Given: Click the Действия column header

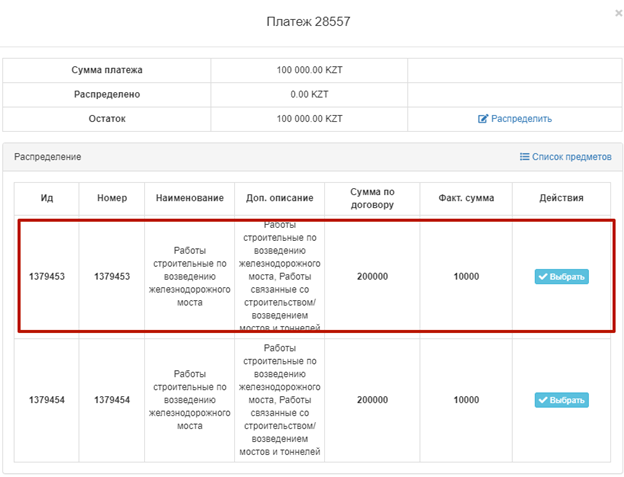Looking at the screenshot, I should tap(560, 198).
